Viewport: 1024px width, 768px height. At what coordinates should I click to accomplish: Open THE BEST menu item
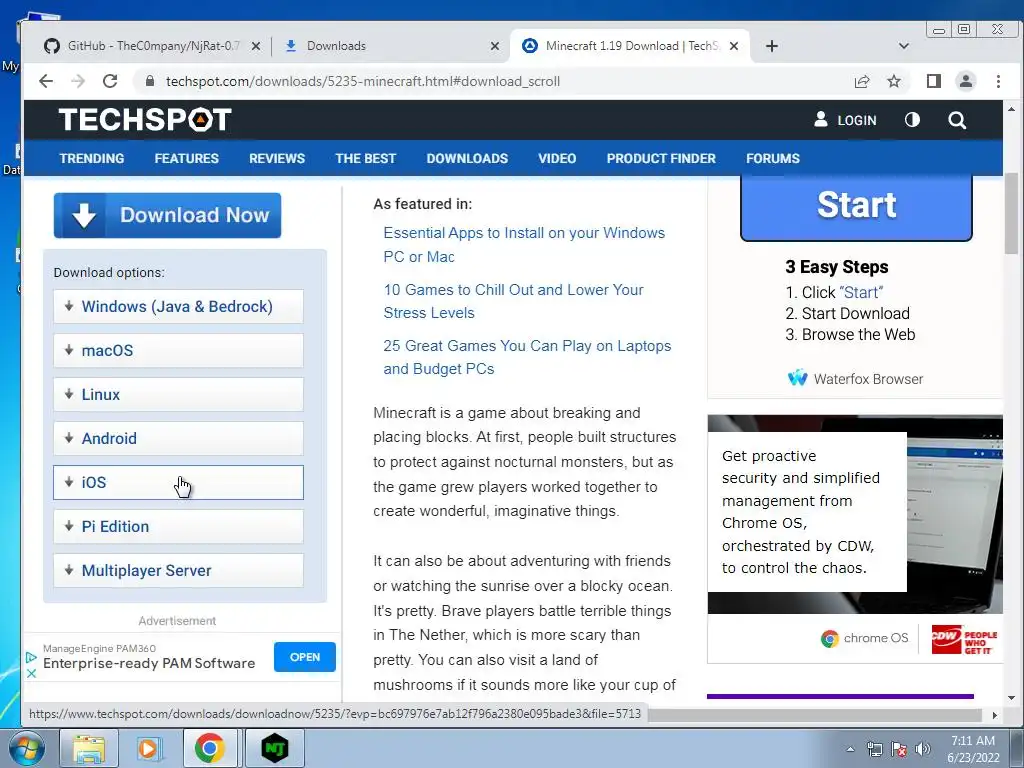click(366, 158)
